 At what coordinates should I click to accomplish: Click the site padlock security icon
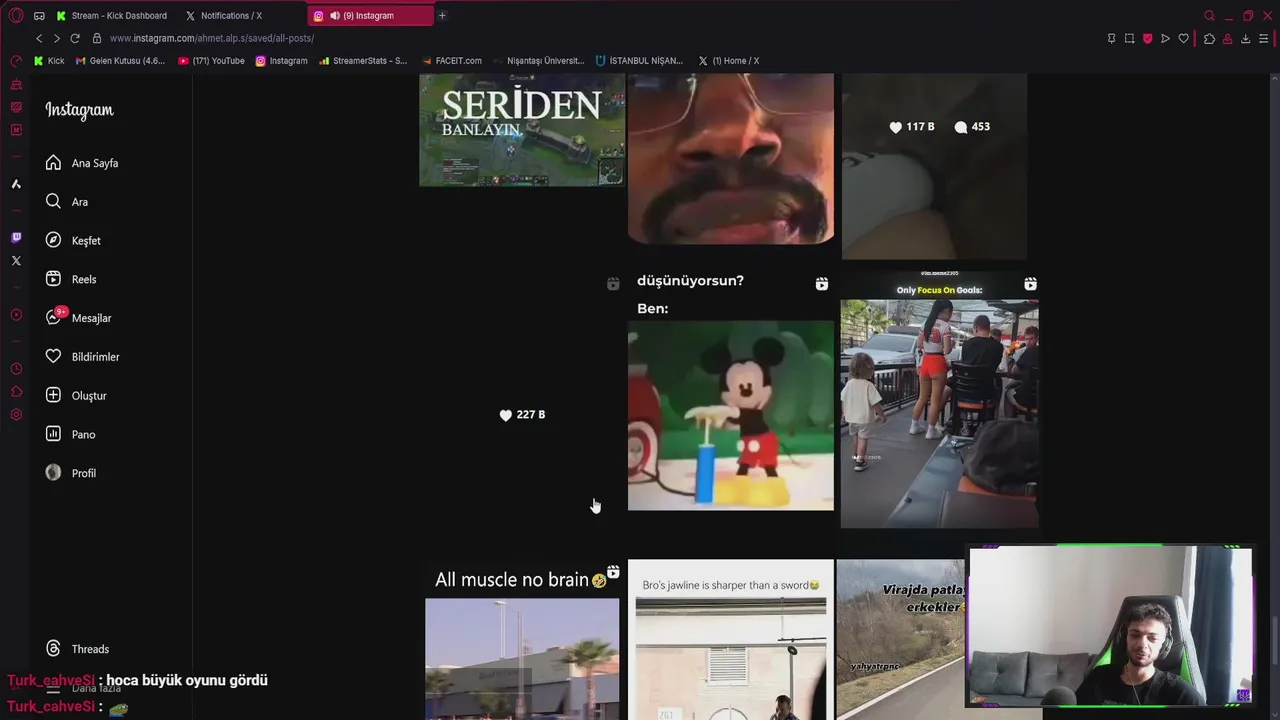[x=97, y=38]
